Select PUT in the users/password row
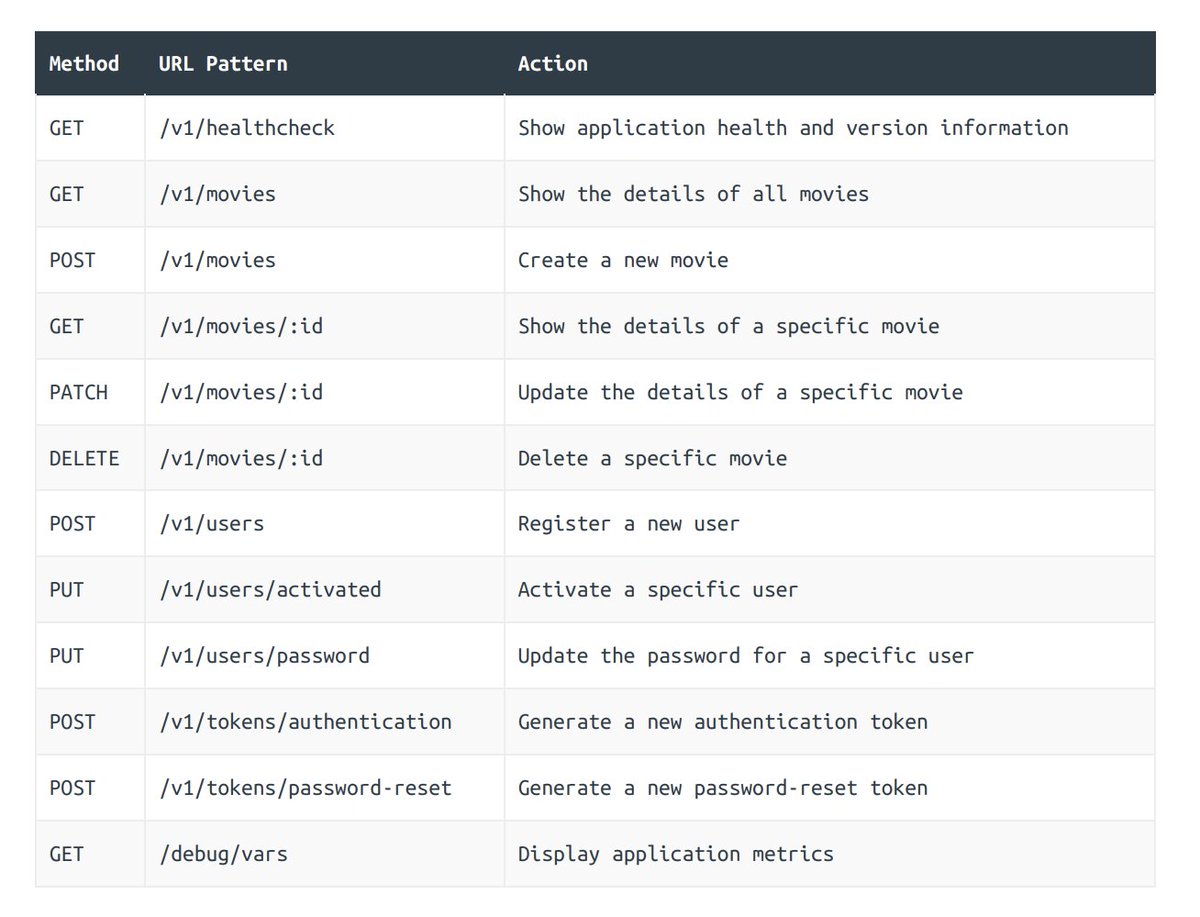 tap(66, 656)
